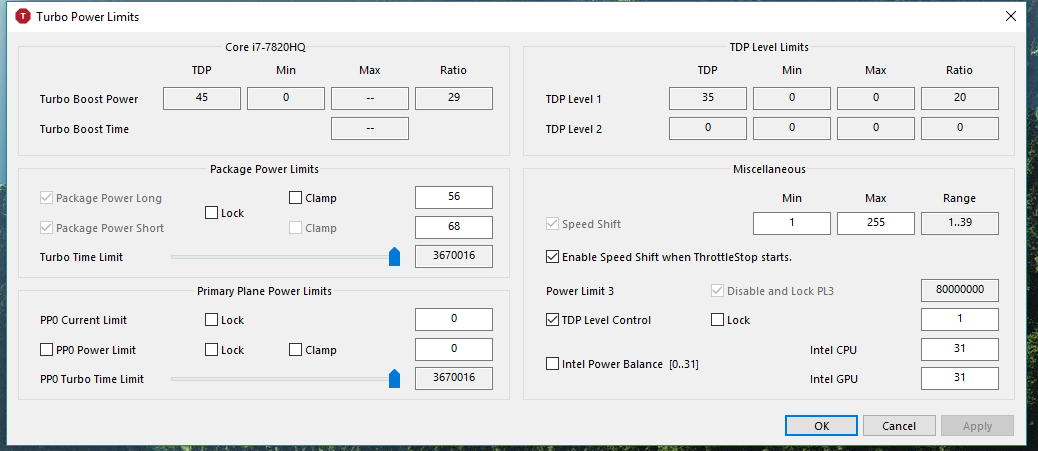The width and height of the screenshot is (1038, 451).
Task: Toggle the Package Power Short checkbox
Action: pos(46,228)
